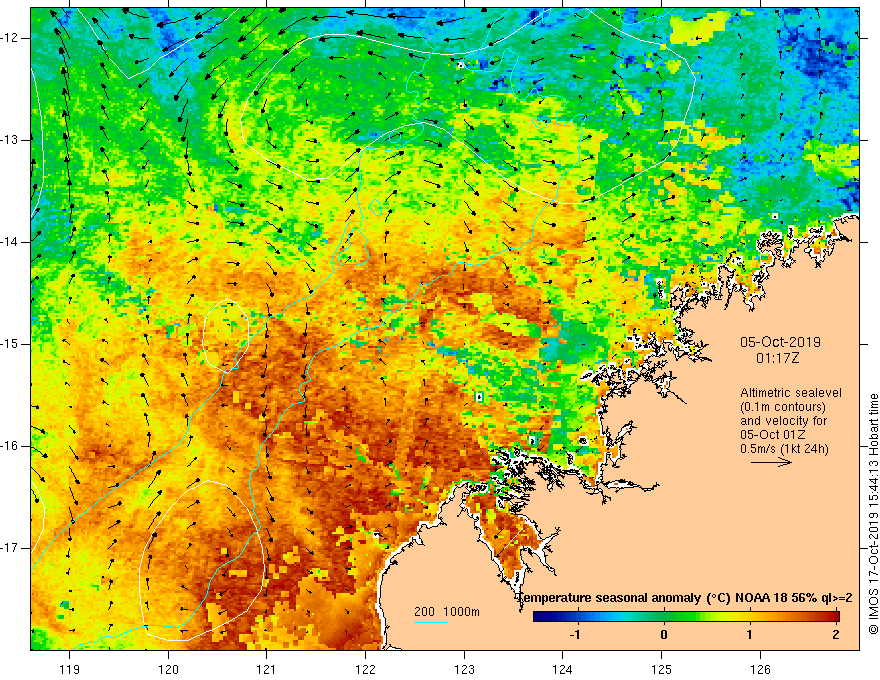
Task: Click longitude axis label 125
Action: point(662,669)
